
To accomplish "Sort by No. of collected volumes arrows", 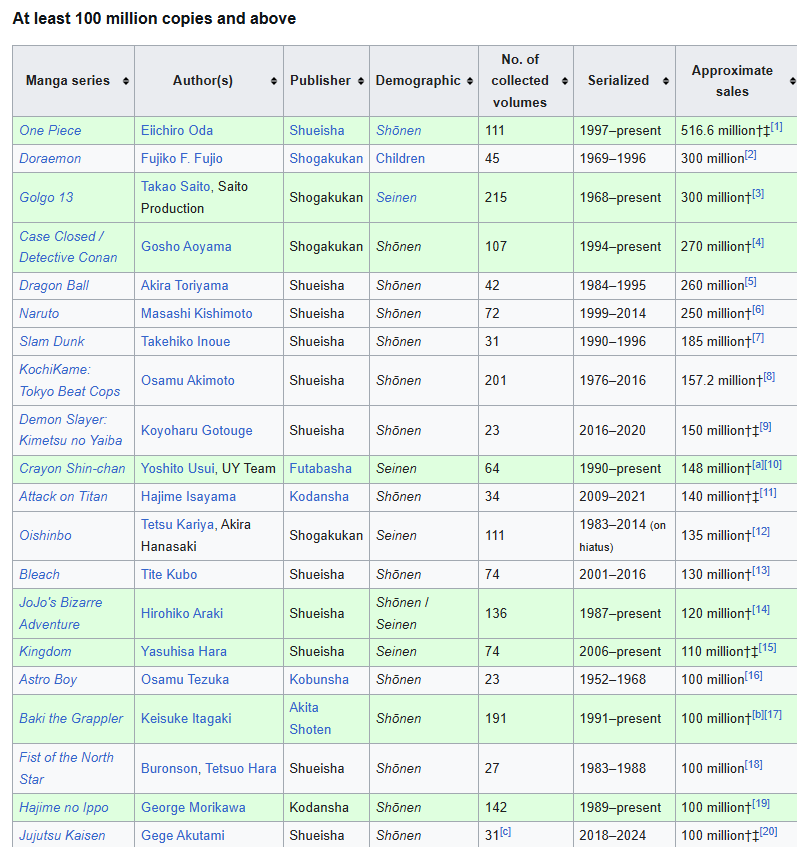I will pyautogui.click(x=565, y=81).
